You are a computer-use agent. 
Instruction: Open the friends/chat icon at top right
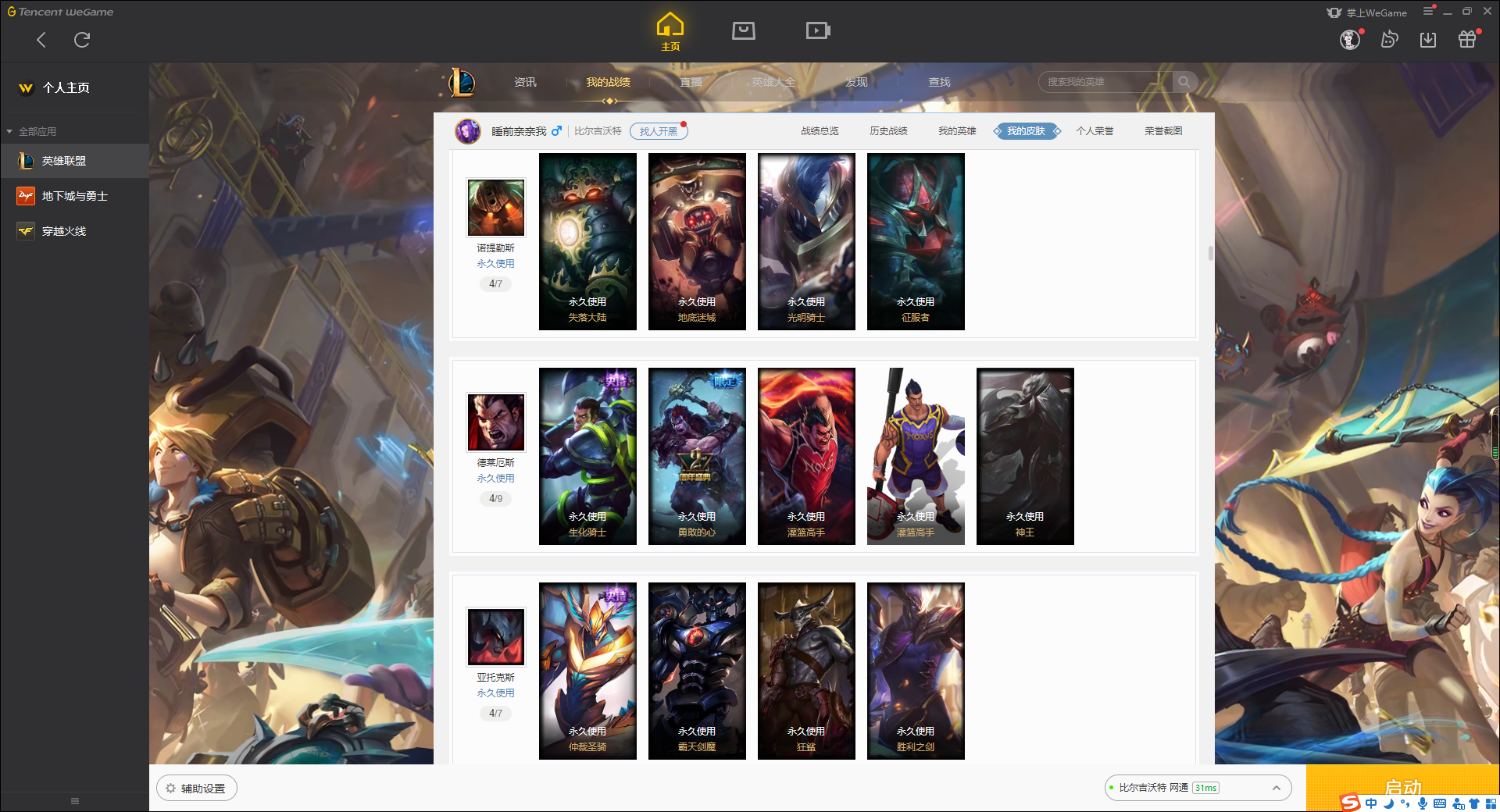click(1389, 39)
